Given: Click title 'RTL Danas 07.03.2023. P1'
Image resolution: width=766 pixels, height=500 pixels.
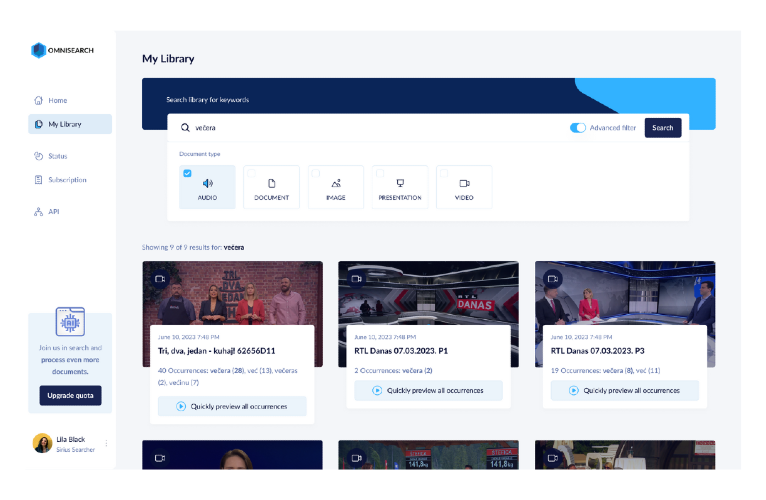Looking at the screenshot, I should pyautogui.click(x=401, y=351).
